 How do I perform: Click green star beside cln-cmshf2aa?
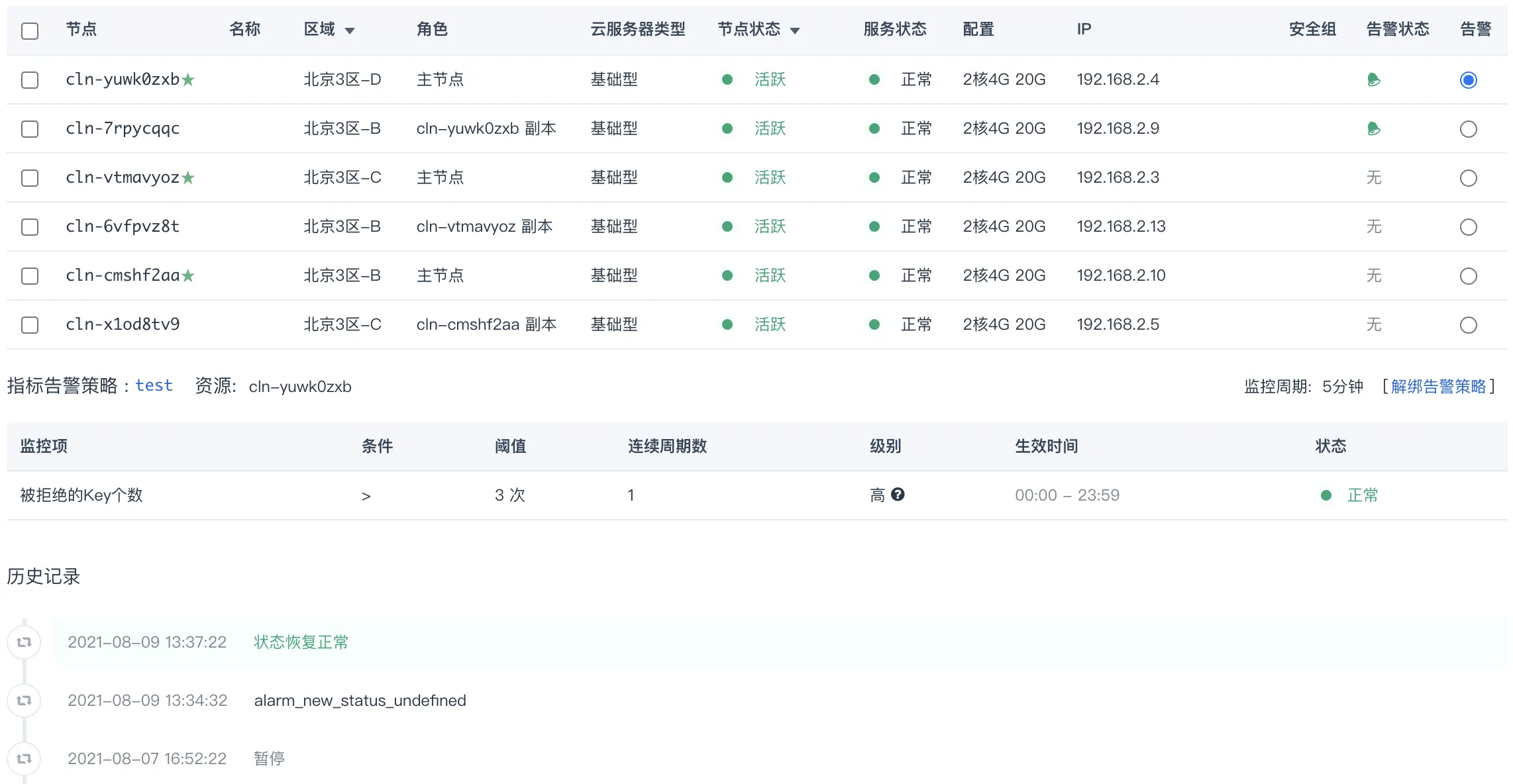point(188,275)
